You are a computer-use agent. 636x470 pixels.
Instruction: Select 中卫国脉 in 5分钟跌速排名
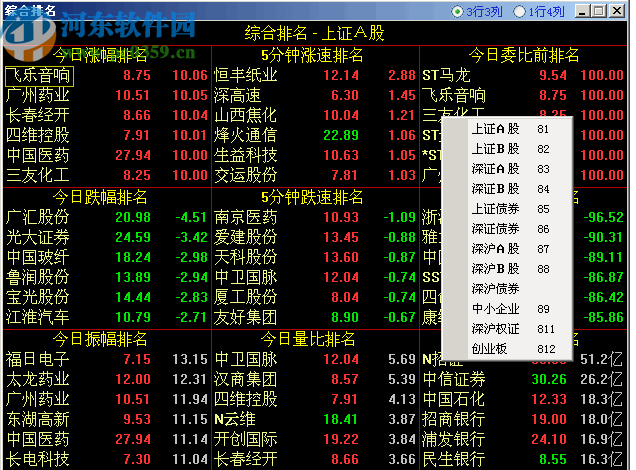(315, 277)
